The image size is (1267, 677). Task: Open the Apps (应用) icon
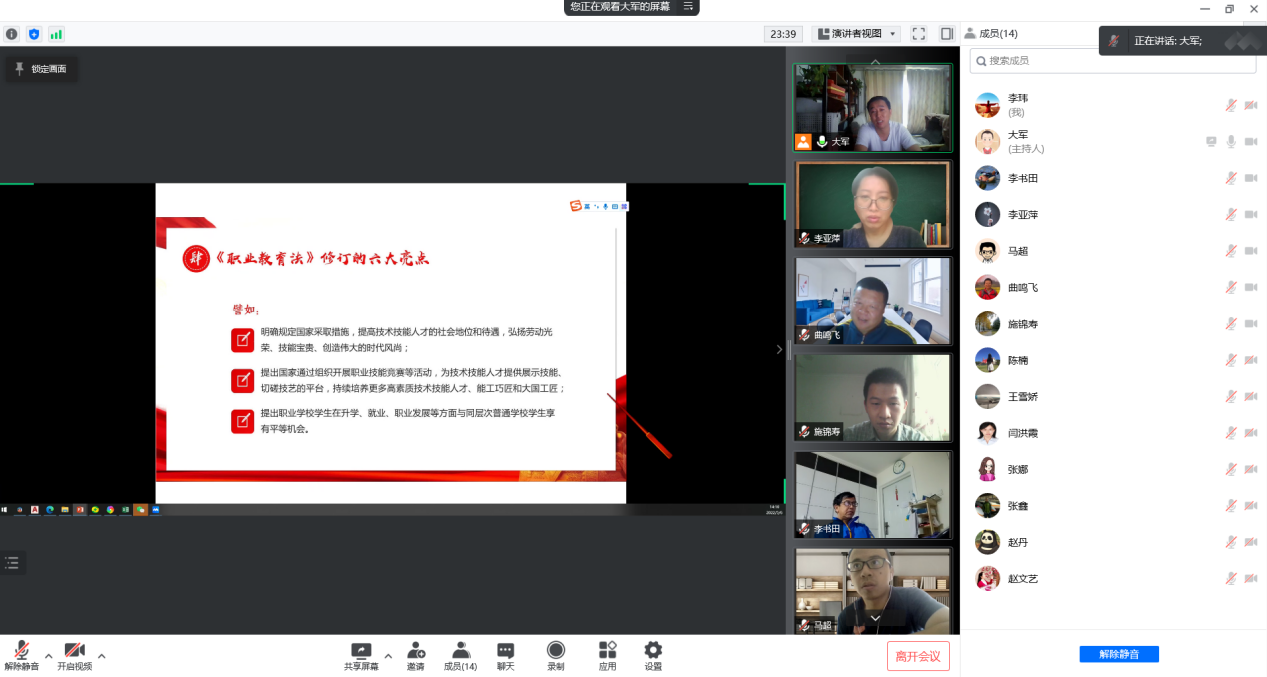(607, 656)
